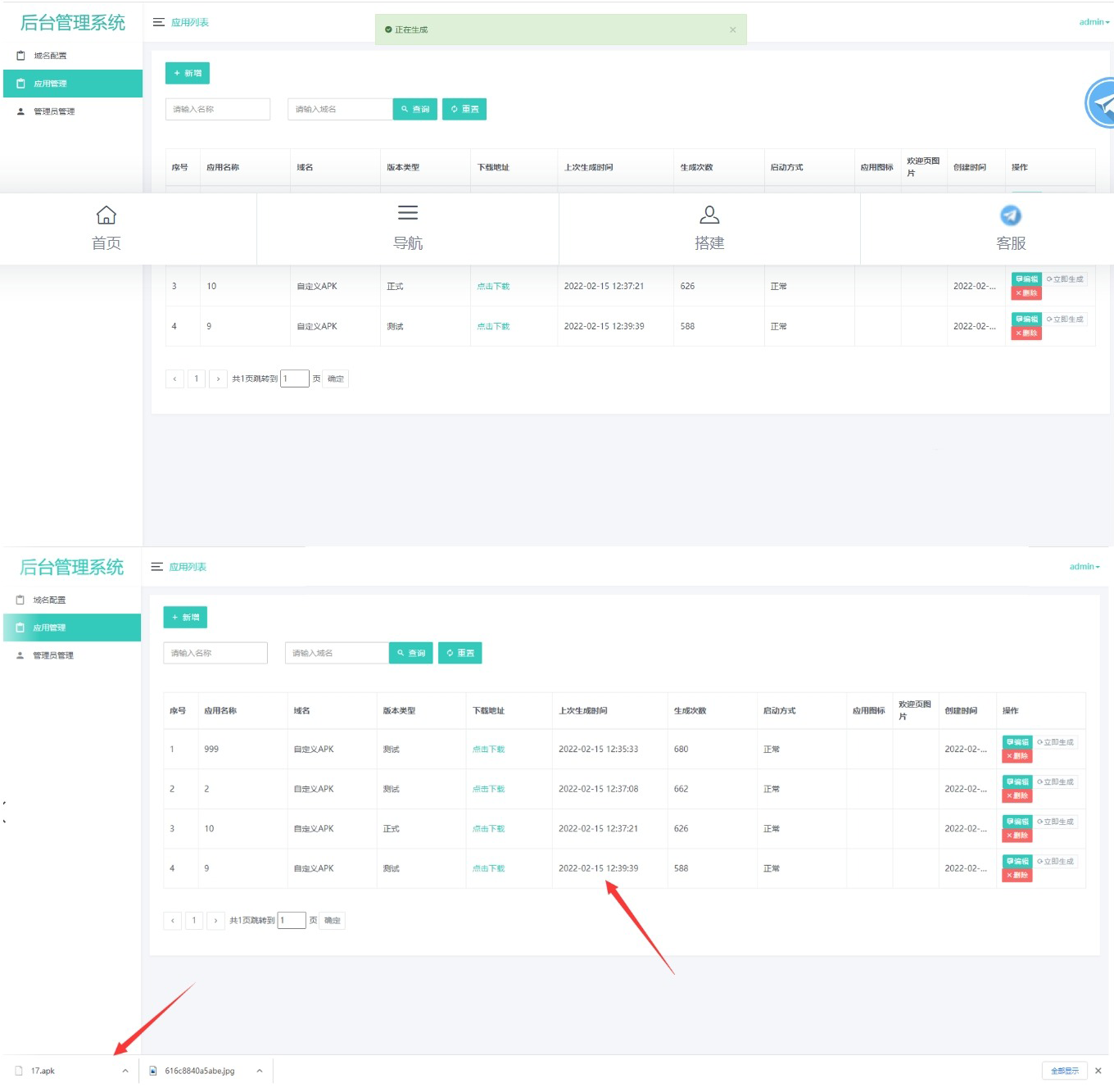Select the 搭建 user icon
The height and width of the screenshot is (1092, 1114).
point(709,215)
